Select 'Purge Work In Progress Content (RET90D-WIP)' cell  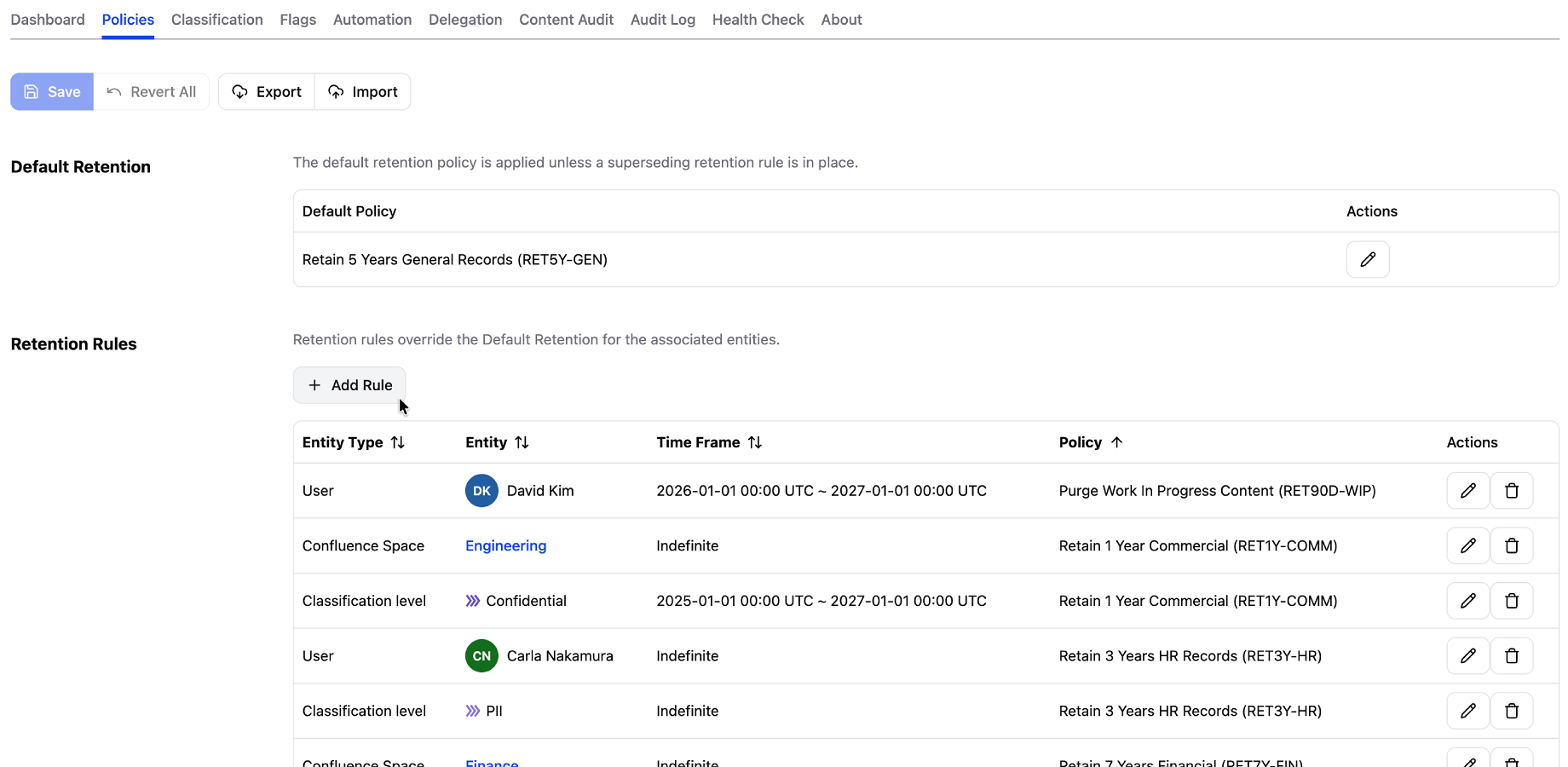pos(1217,491)
